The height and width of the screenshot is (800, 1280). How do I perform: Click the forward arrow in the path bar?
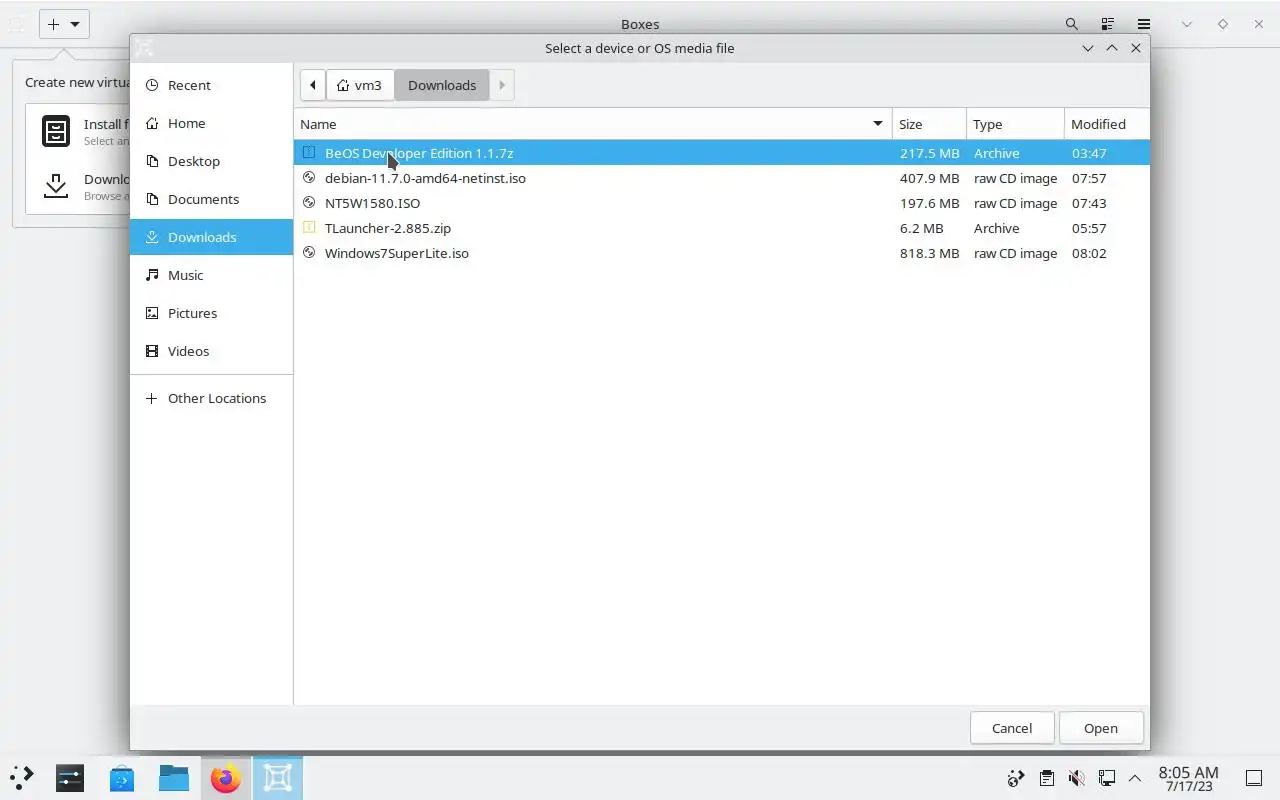(502, 85)
